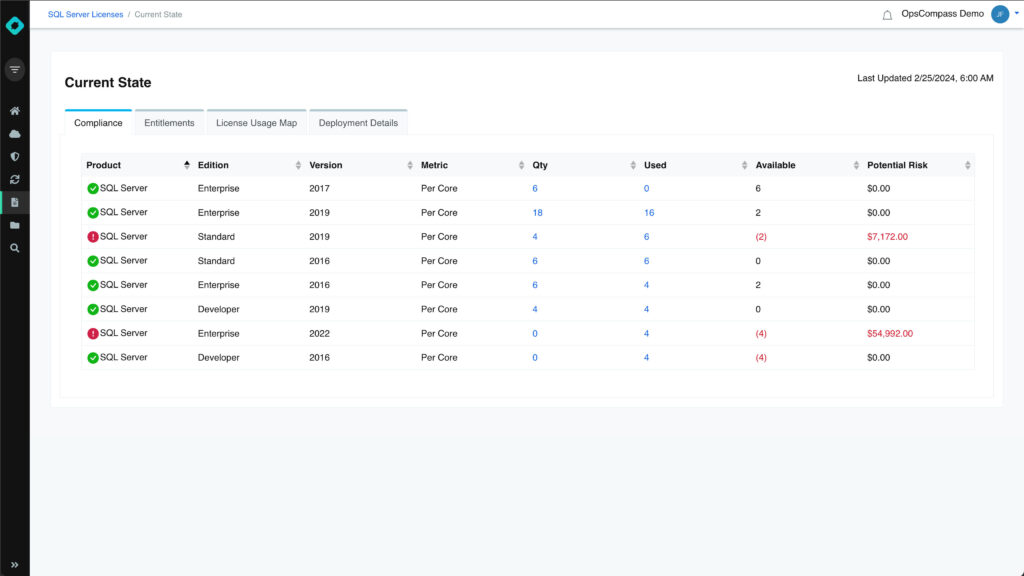Open Qty 6 link for Enterprise 2017
The width and height of the screenshot is (1024, 576).
pyautogui.click(x=535, y=189)
